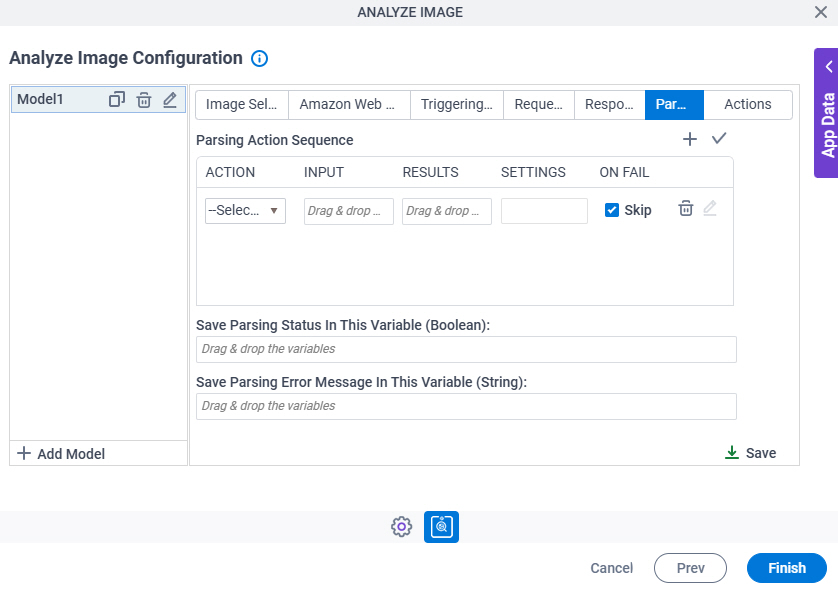The image size is (838, 590).
Task: Click the Settings field in action row
Action: pos(544,211)
